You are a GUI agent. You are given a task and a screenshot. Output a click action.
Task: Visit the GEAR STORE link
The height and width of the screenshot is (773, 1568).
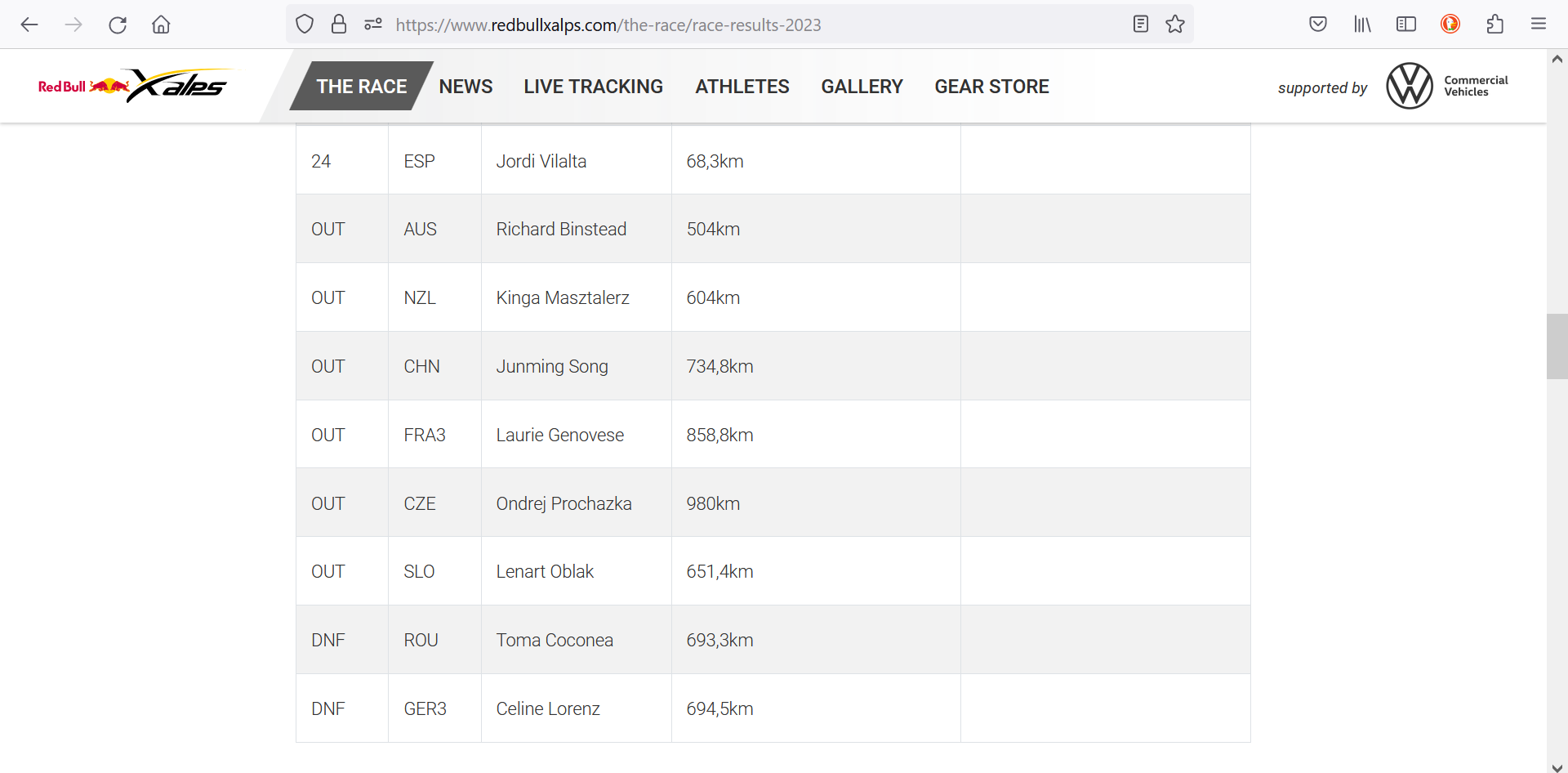point(991,87)
